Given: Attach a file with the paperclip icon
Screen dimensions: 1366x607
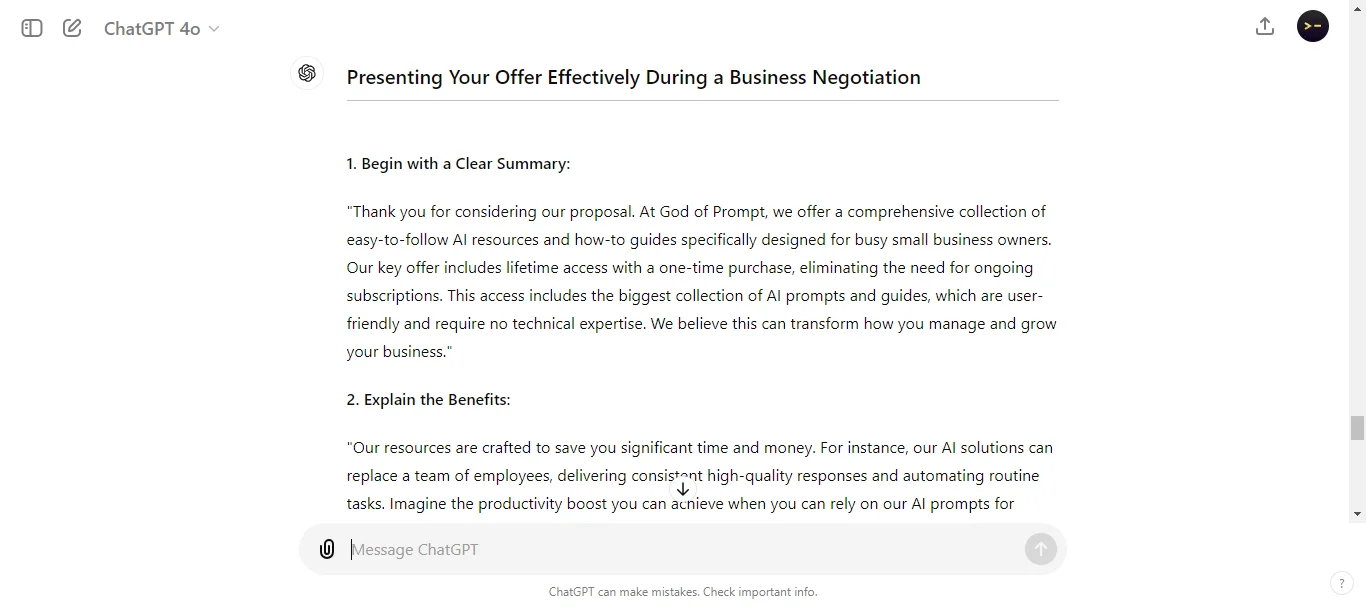Looking at the screenshot, I should 327,549.
